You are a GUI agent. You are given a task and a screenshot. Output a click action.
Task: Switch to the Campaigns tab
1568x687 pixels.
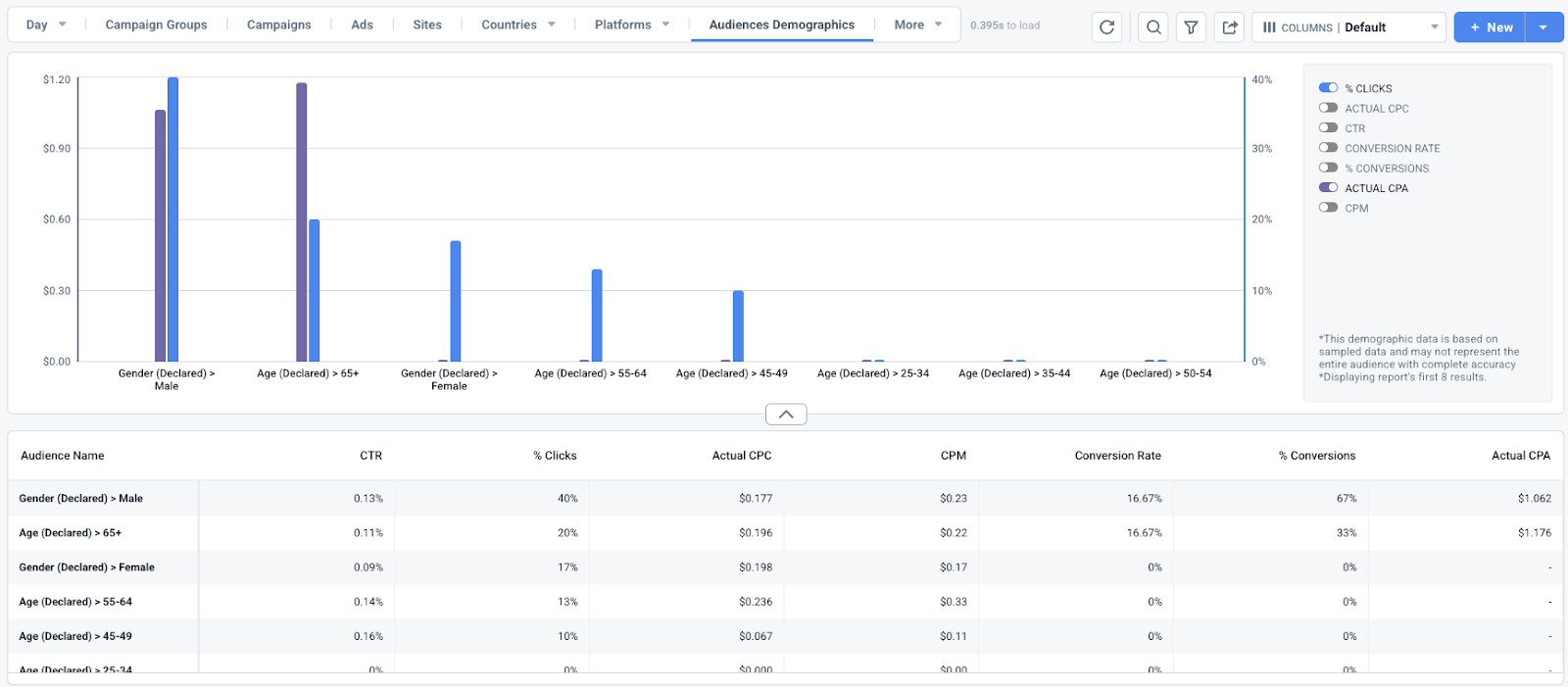tap(278, 25)
